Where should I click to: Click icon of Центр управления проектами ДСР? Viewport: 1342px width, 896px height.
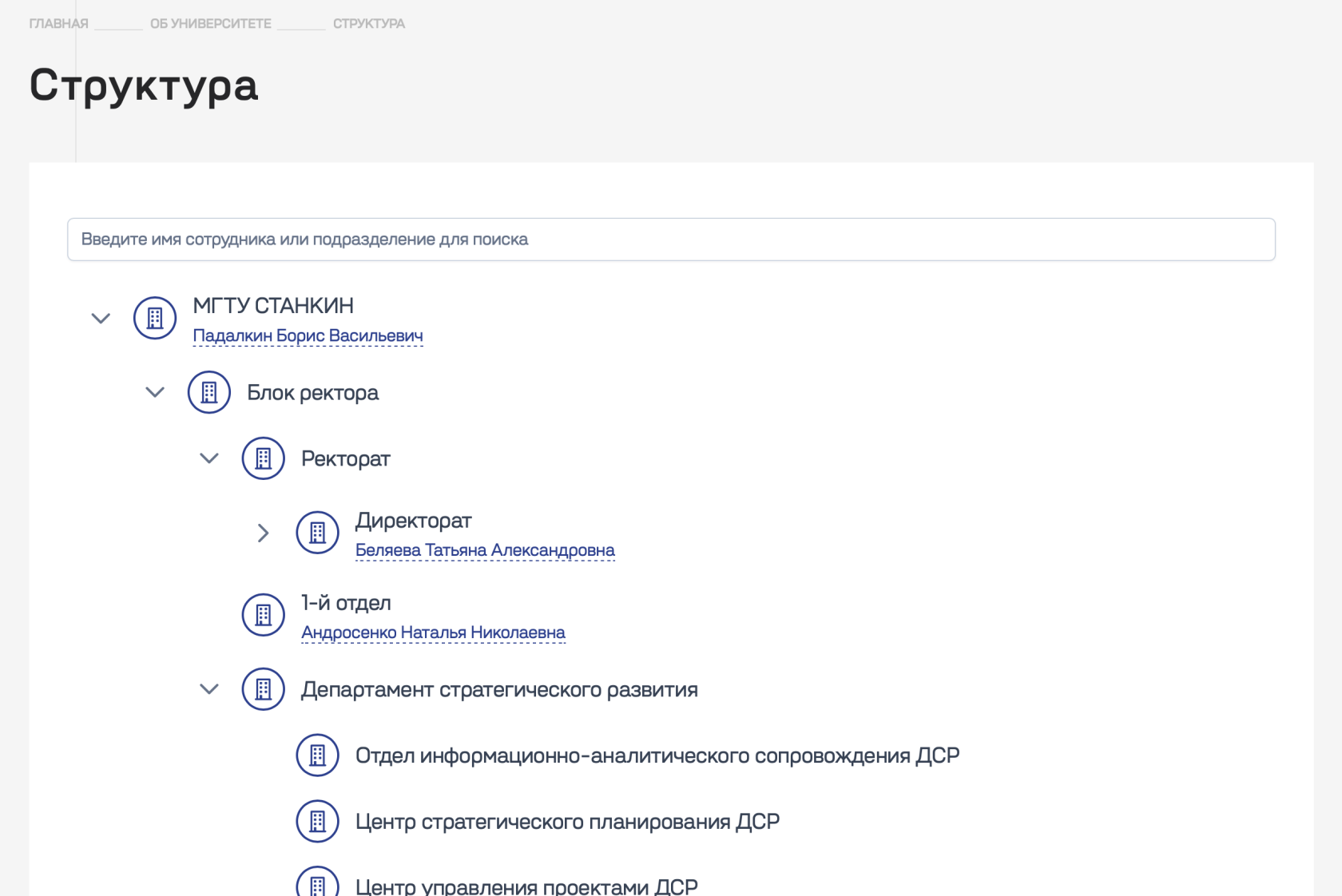tap(318, 882)
